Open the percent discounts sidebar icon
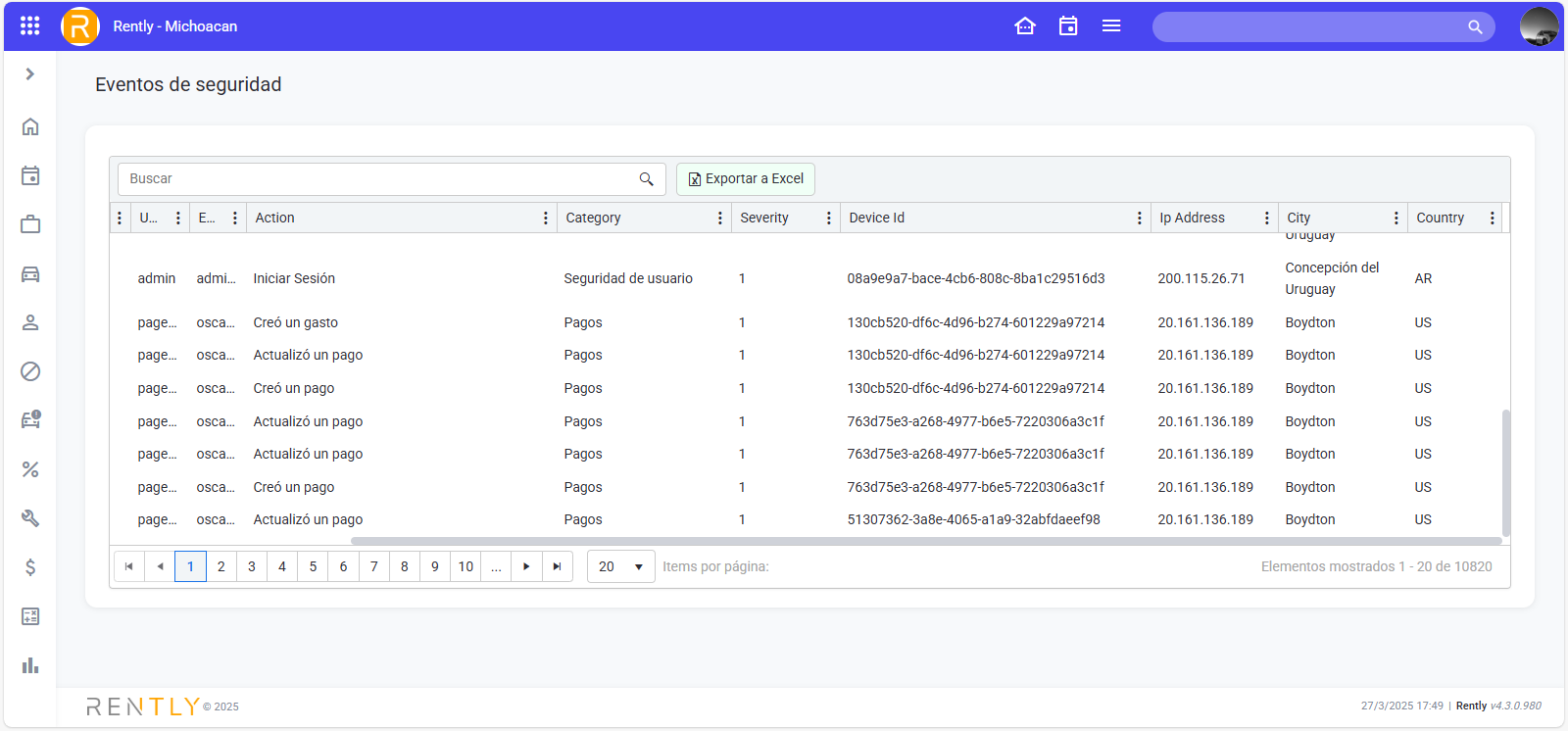 (30, 469)
